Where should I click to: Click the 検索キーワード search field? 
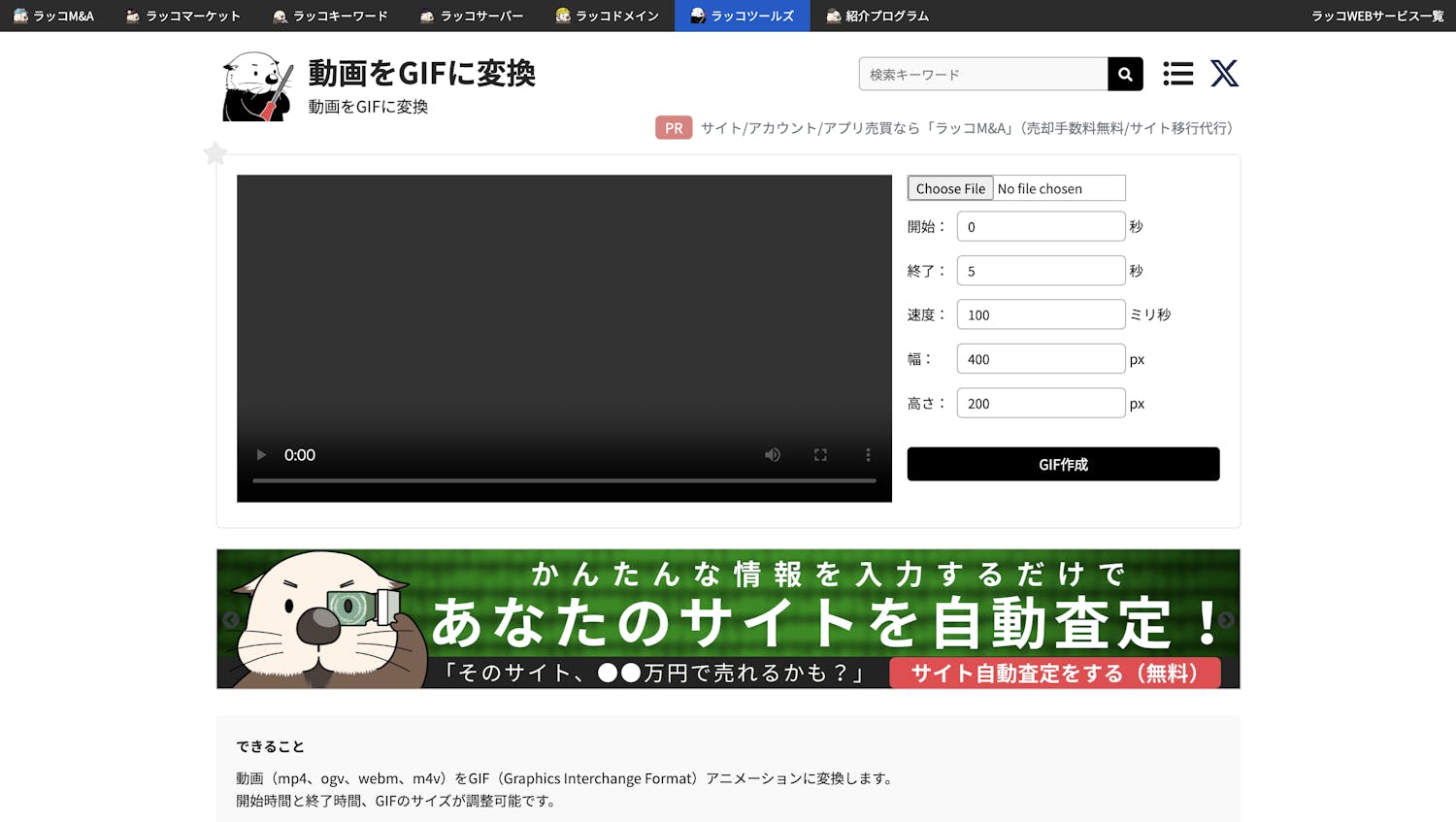pyautogui.click(x=983, y=74)
